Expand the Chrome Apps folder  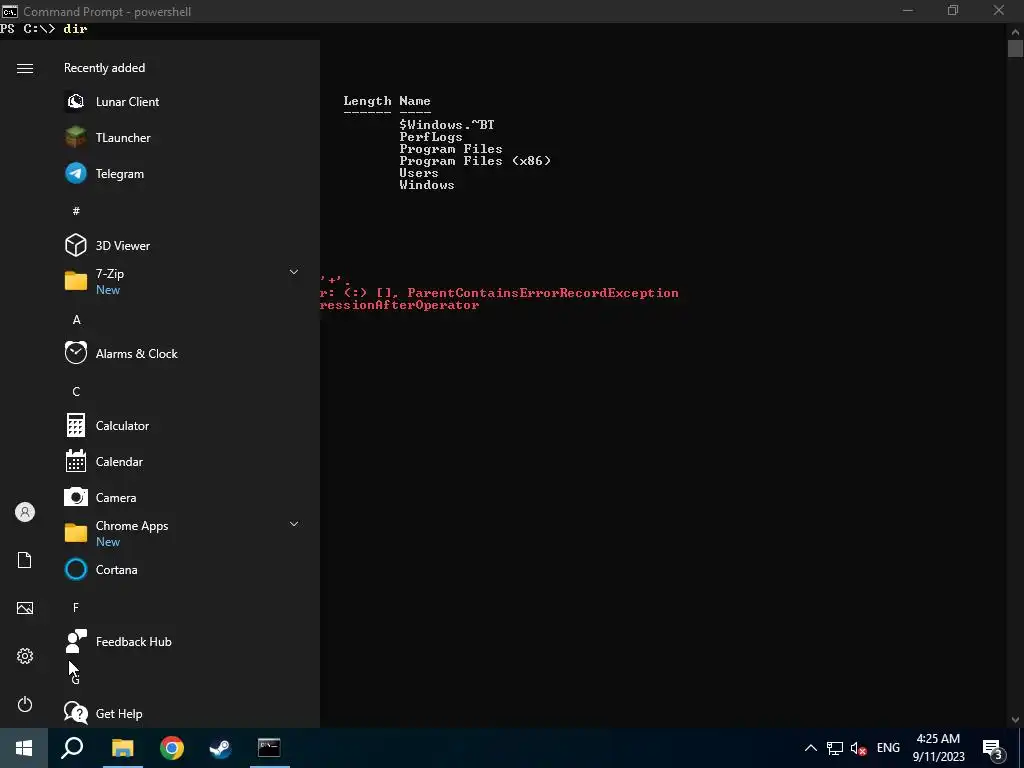(x=294, y=524)
